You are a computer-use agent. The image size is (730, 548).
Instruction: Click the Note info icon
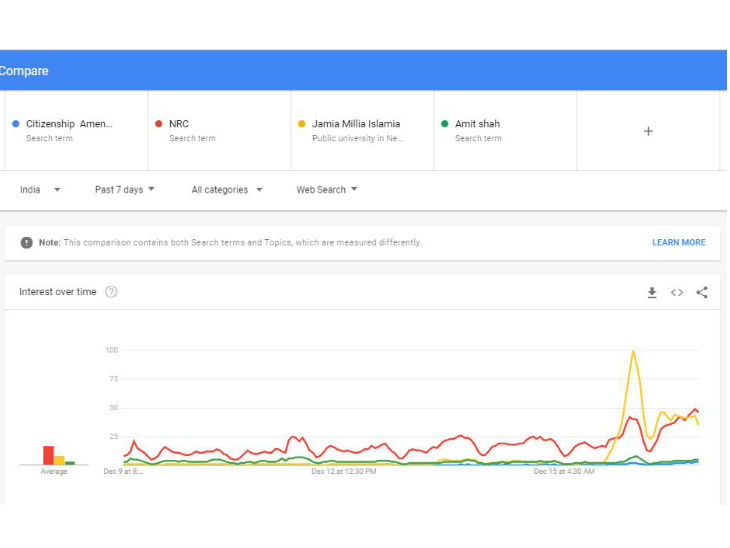point(27,242)
